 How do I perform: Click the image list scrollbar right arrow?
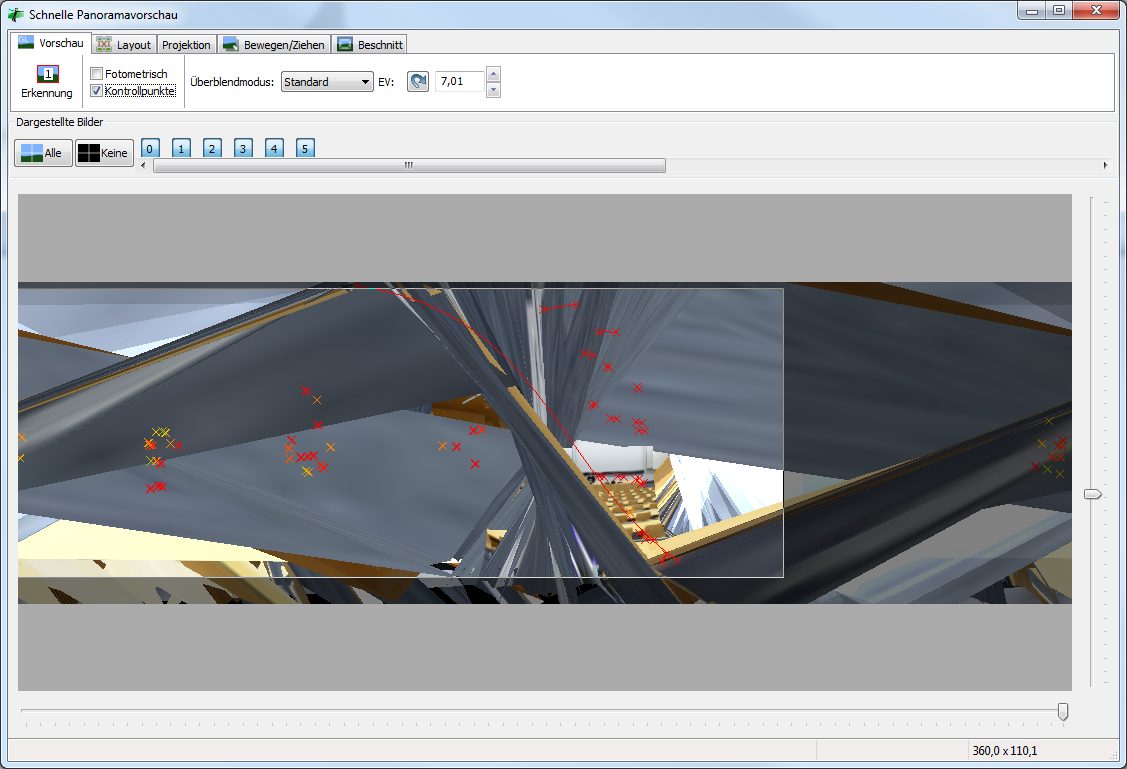pyautogui.click(x=1105, y=165)
